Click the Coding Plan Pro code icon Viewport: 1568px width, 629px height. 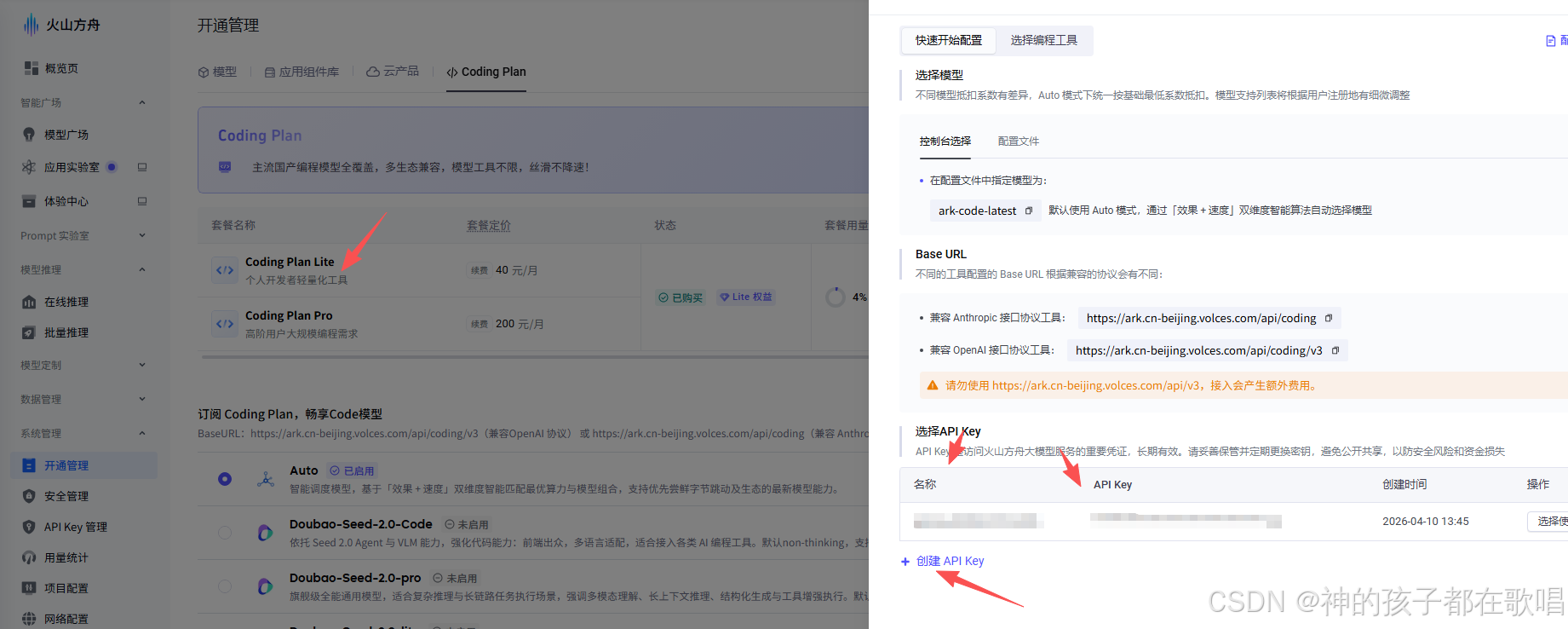coord(225,324)
